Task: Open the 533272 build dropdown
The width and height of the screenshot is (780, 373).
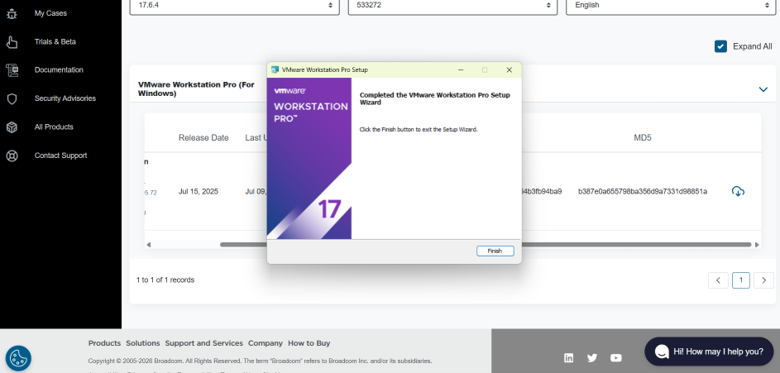Action: [453, 5]
